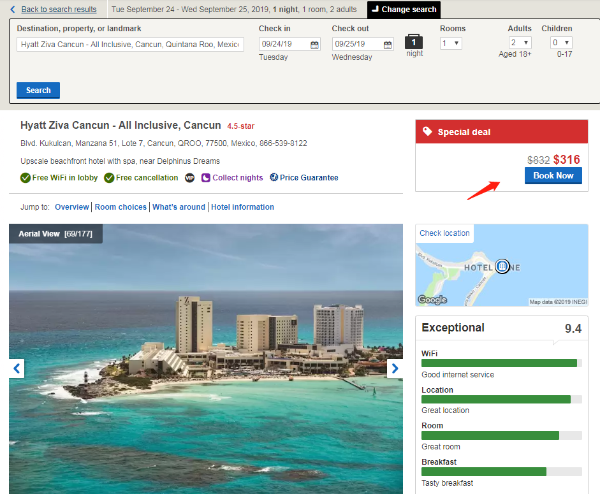This screenshot has height=494, width=600.
Task: Show the previous hotel photo
Action: tap(16, 368)
